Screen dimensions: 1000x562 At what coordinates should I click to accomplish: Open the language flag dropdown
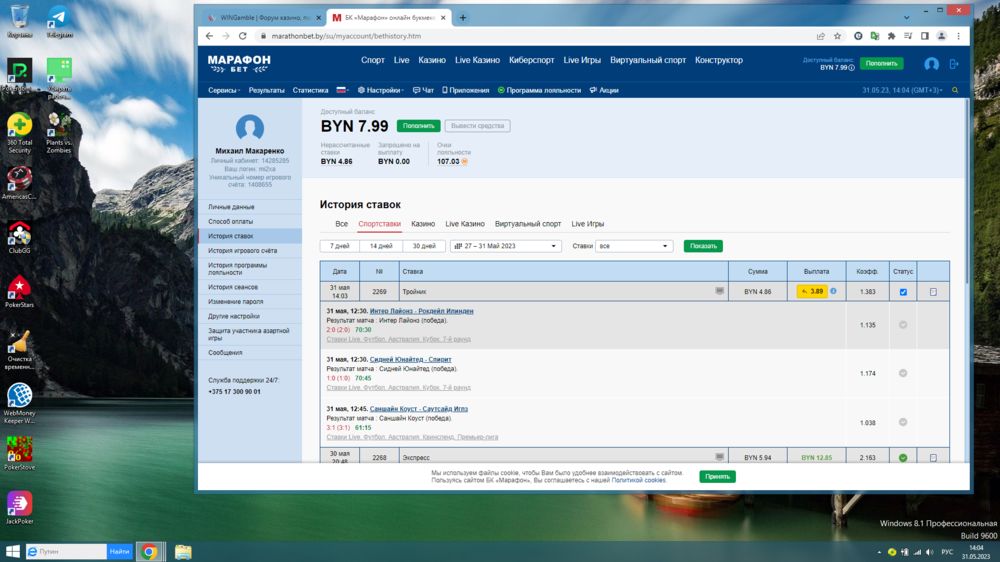tap(342, 90)
